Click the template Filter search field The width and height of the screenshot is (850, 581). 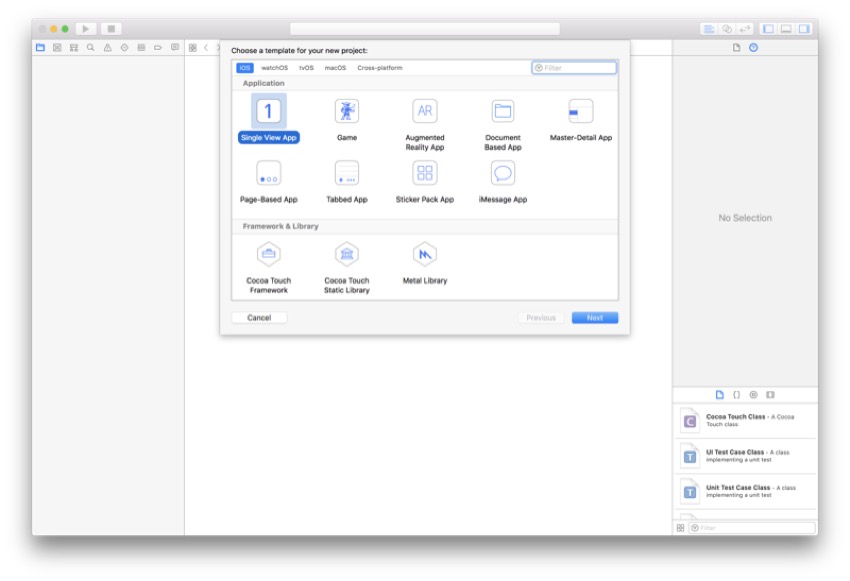(574, 68)
